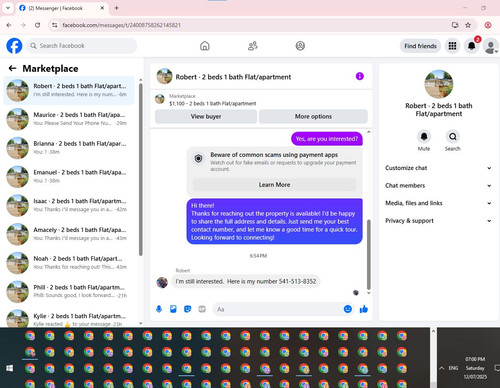This screenshot has width=500, height=388.
Task: Click the Facebook logo icon
Action: click(x=14, y=46)
